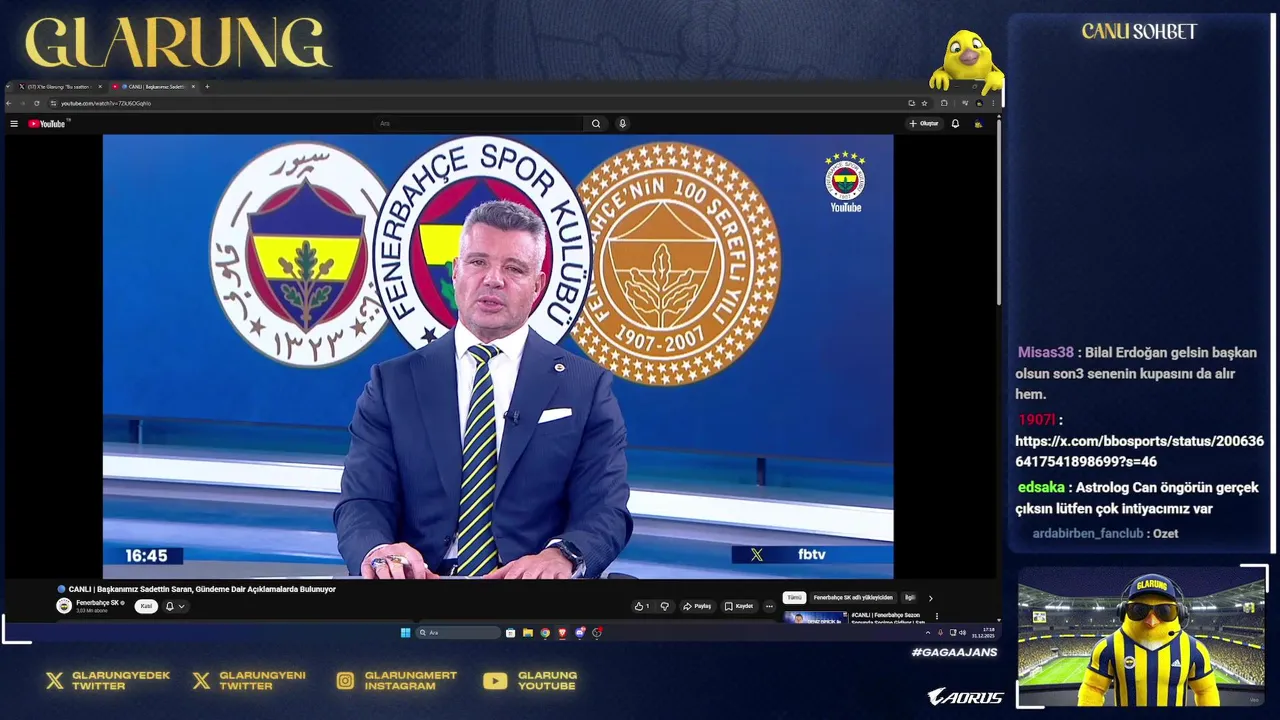
Task: Click the Katıl join button
Action: [146, 606]
